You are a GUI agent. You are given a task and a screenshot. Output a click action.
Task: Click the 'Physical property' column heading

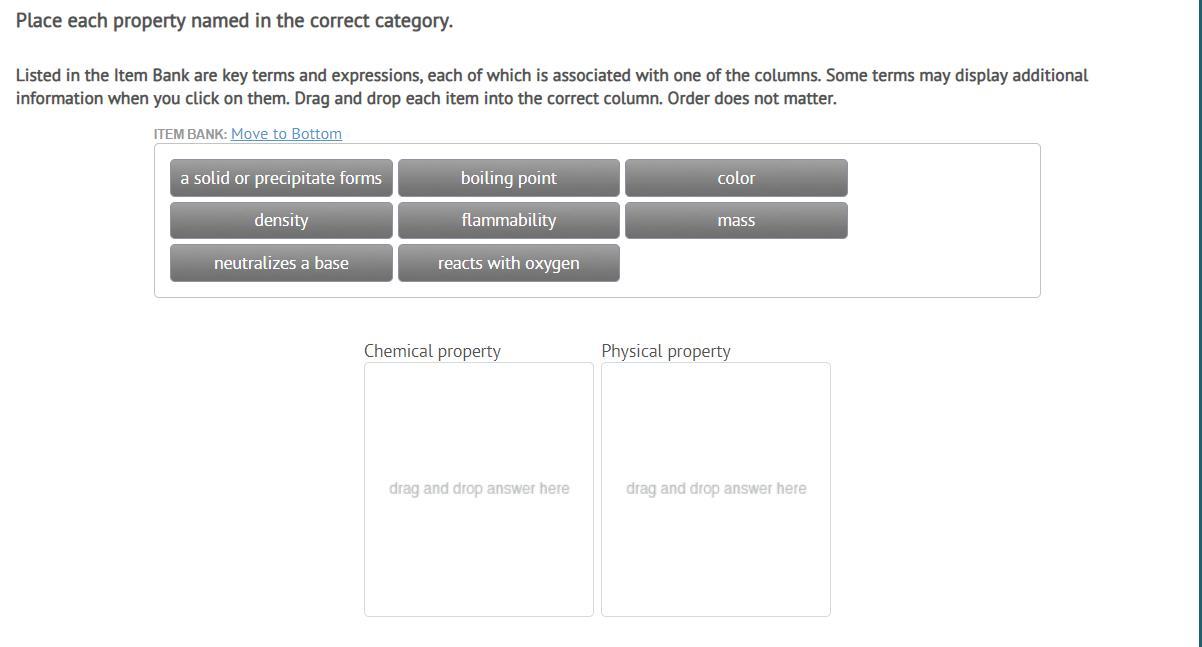[x=666, y=351]
